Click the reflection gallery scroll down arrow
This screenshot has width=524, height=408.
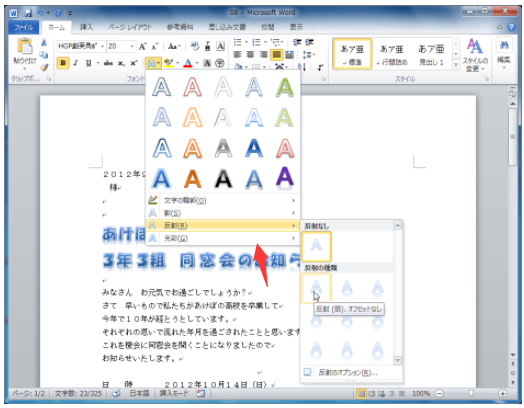(398, 361)
